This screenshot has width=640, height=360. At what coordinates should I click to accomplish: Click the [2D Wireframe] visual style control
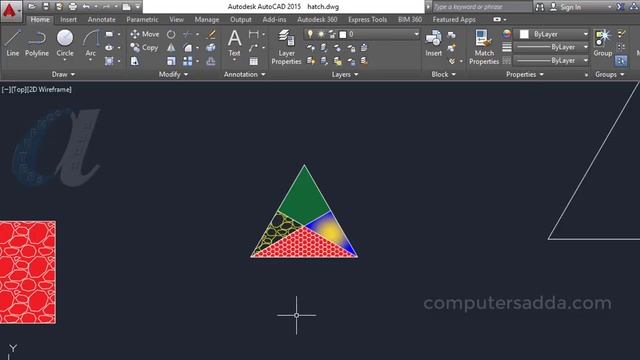tap(49, 89)
